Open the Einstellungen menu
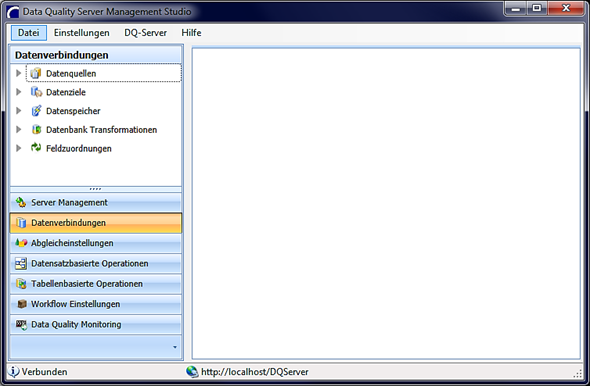590x386 pixels. 82,33
